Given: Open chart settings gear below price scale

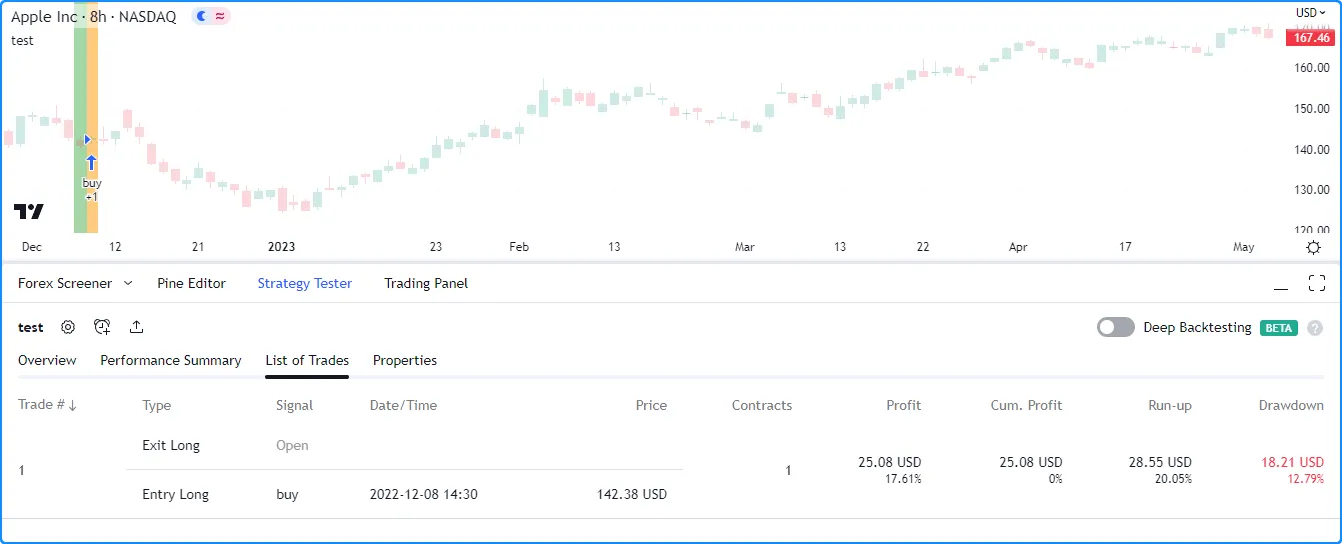Looking at the screenshot, I should 1313,247.
